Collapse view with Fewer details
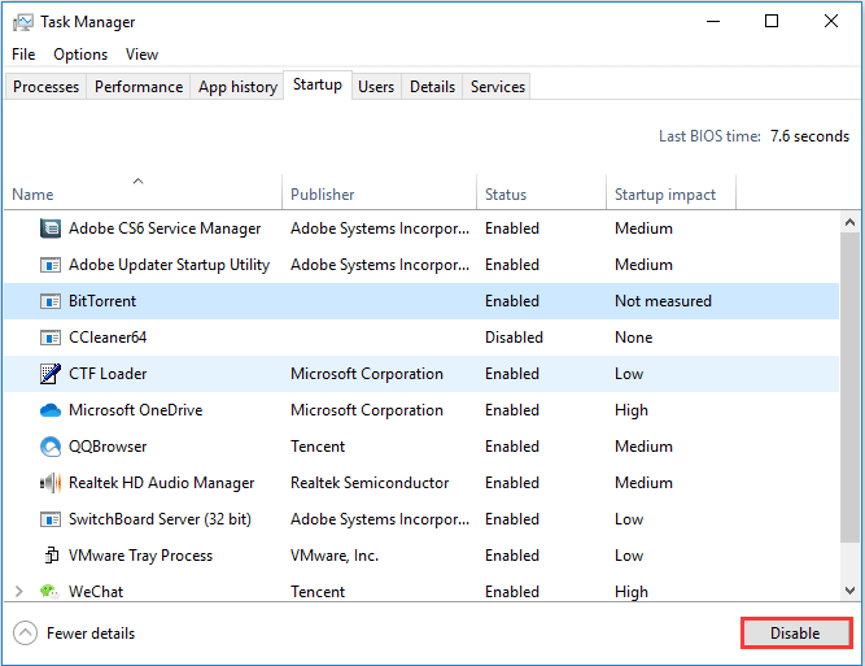This screenshot has height=666, width=865. 74,633
